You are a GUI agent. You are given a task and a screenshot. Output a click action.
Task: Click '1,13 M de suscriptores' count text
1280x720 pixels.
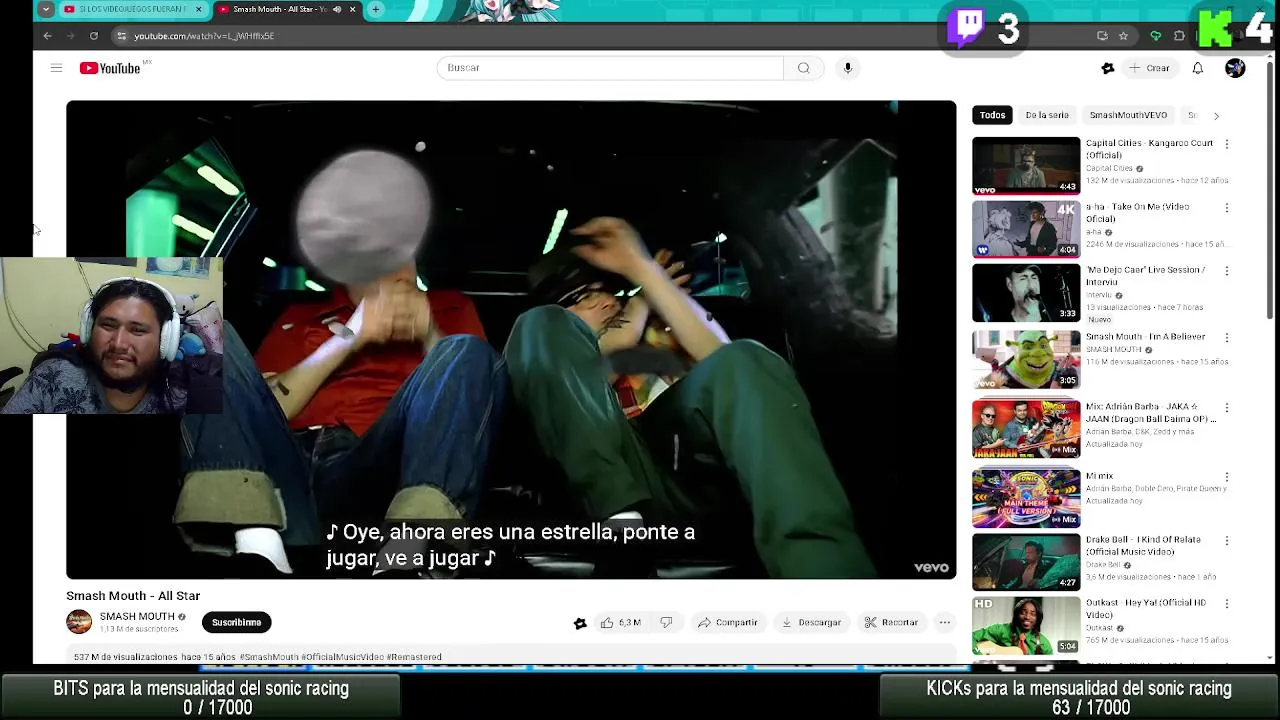click(139, 629)
